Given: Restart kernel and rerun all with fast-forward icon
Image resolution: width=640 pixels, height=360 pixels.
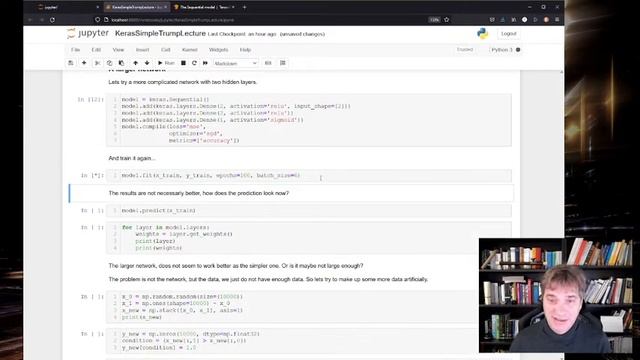Looking at the screenshot, I should click(x=205, y=63).
